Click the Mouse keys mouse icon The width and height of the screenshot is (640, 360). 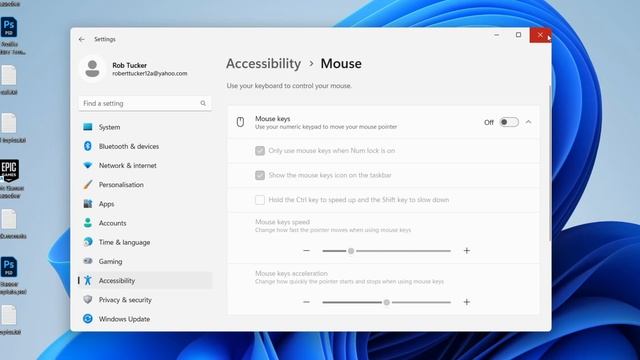pyautogui.click(x=240, y=122)
